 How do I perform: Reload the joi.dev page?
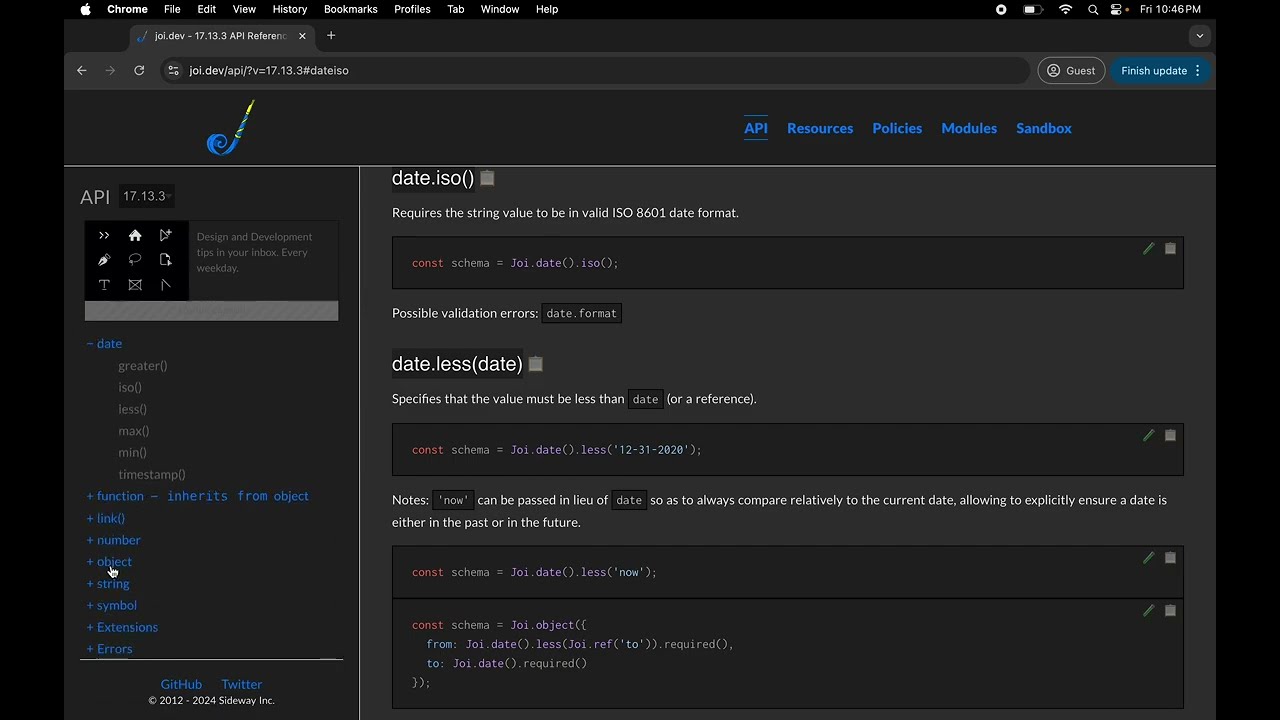pos(139,70)
